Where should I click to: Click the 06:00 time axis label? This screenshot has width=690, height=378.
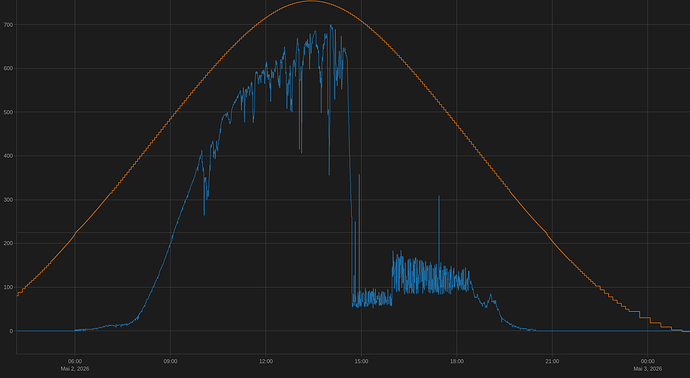(x=75, y=361)
